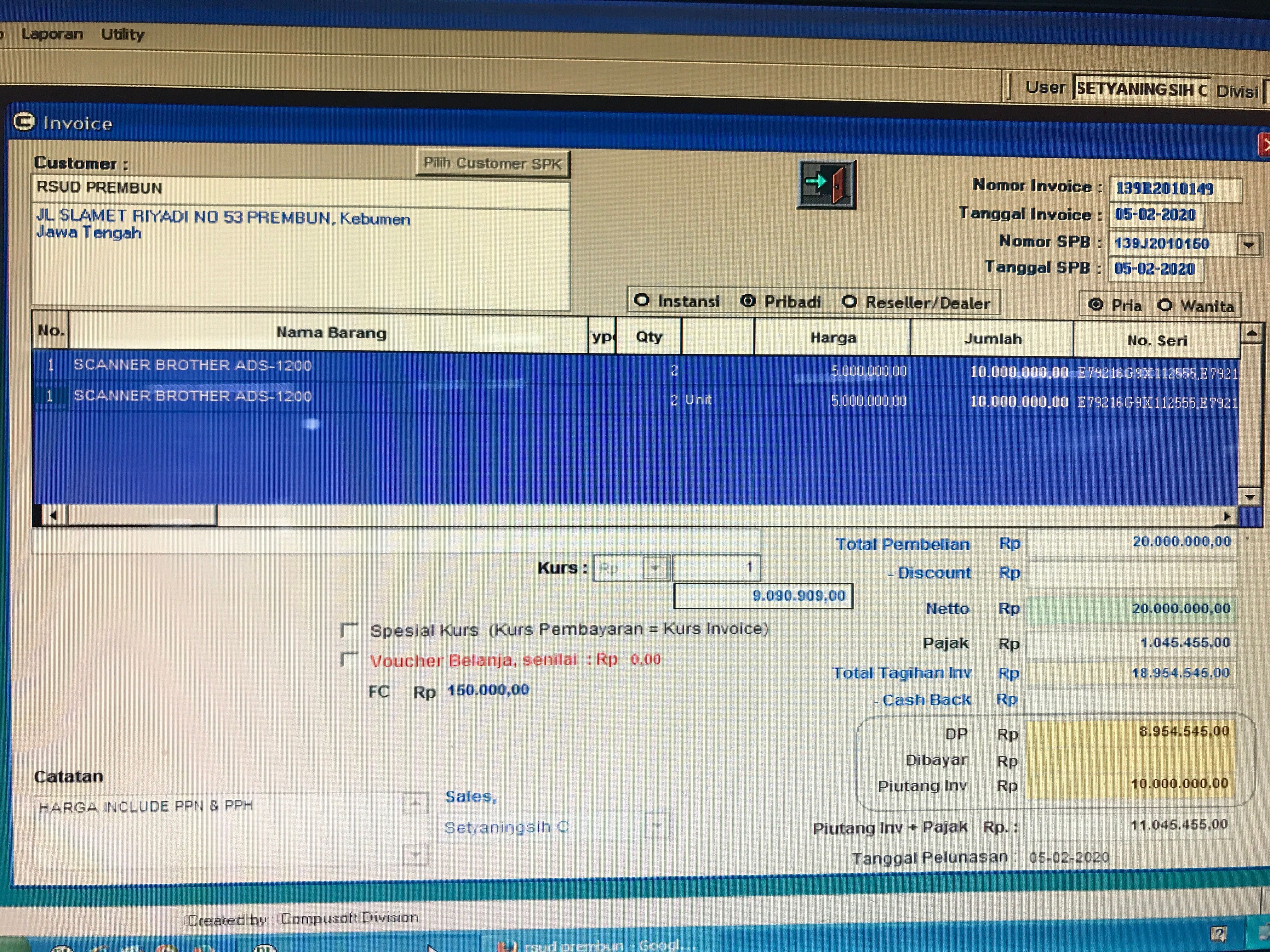1270x952 pixels.
Task: Click Pilih Customer SPK button
Action: coord(492,163)
